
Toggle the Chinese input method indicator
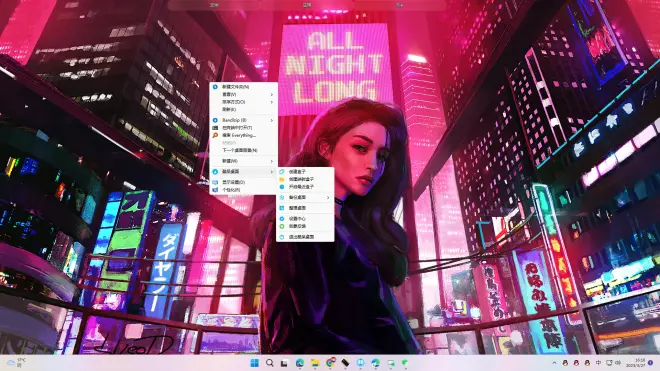point(598,363)
